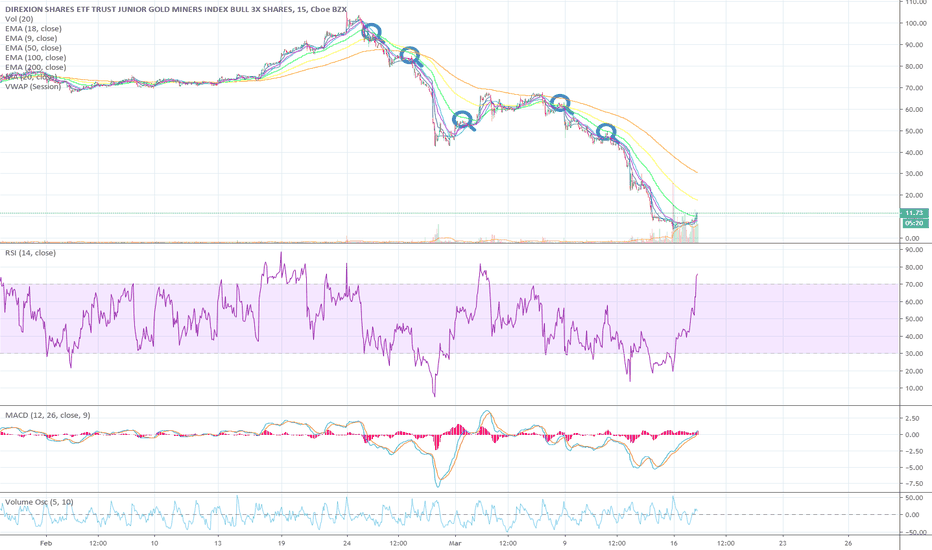
Task: Select the Vol (20) indicator label
Action: 19,19
